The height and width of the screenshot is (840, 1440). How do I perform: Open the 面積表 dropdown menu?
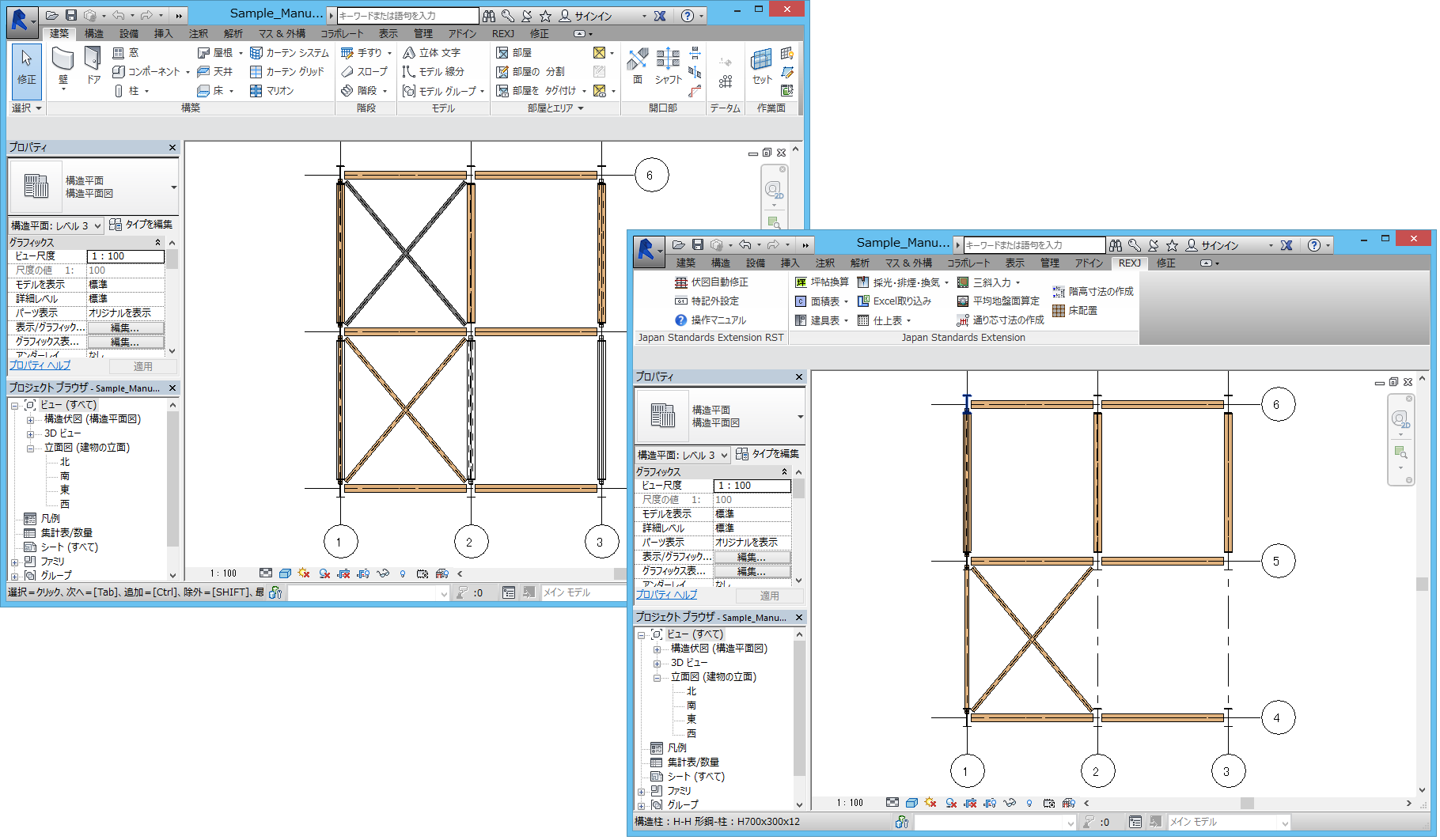(x=846, y=301)
